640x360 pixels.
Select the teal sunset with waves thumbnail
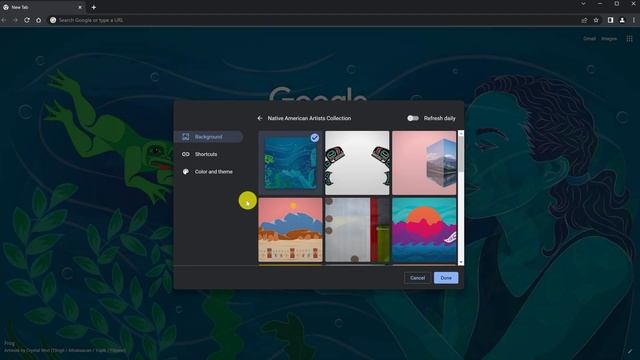[424, 230]
